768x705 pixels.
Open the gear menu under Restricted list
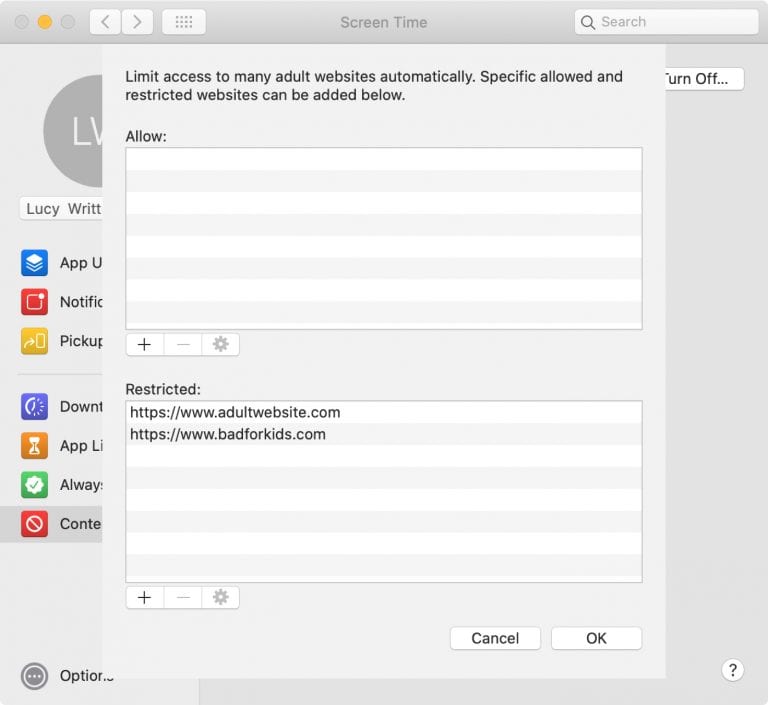pos(221,597)
